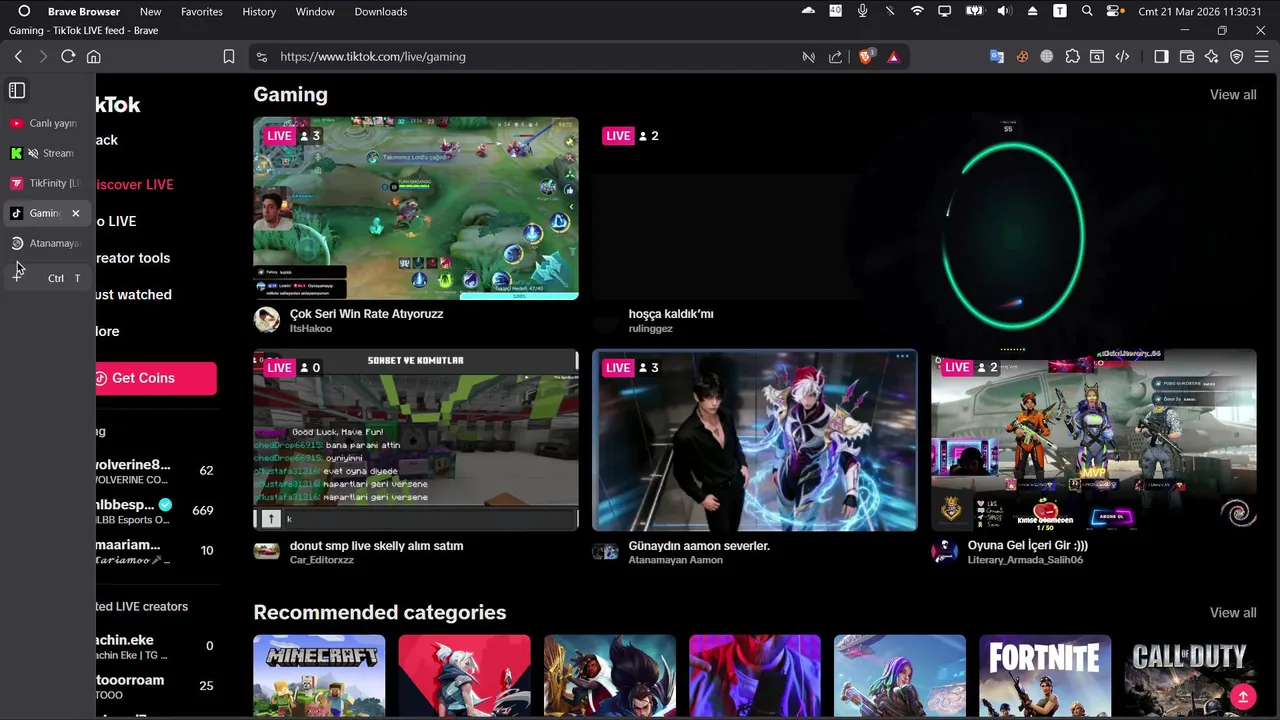1280x720 pixels.
Task: Close the Gaming TikTok tab
Action: pos(75,213)
